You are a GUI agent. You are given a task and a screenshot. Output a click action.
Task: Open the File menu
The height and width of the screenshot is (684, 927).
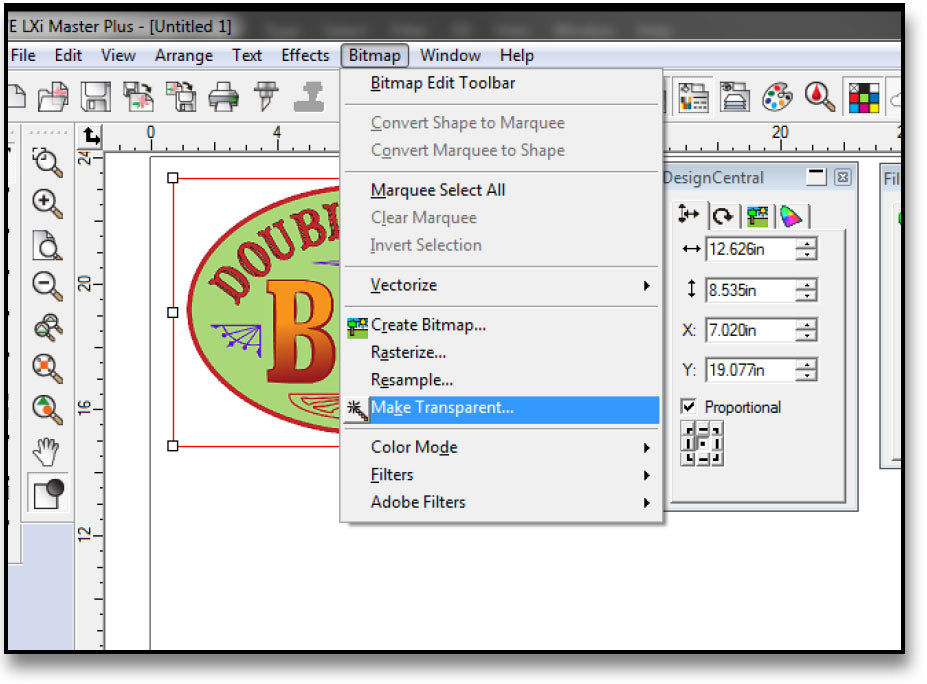click(24, 56)
